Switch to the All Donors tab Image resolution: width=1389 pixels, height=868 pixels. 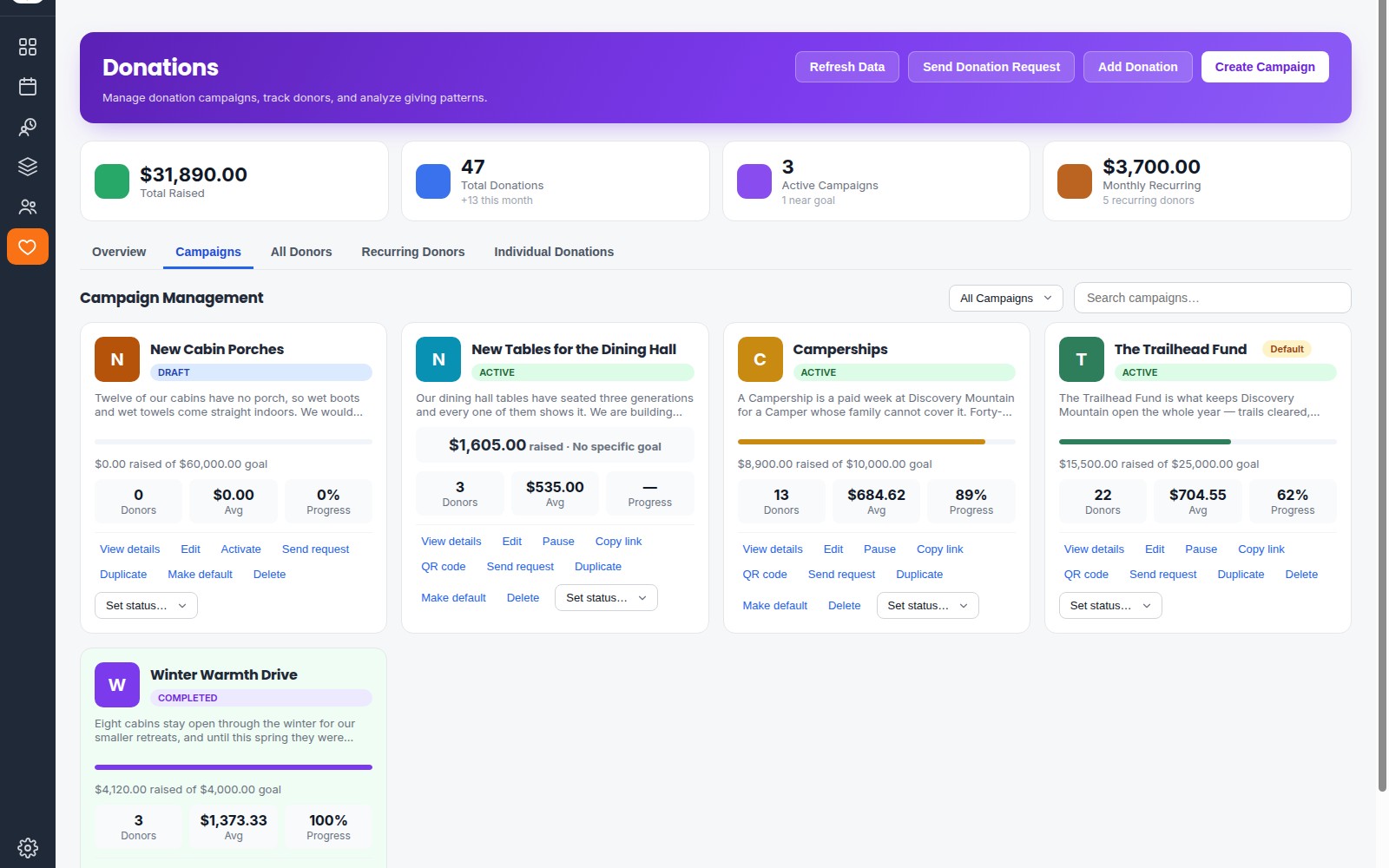pyautogui.click(x=301, y=252)
